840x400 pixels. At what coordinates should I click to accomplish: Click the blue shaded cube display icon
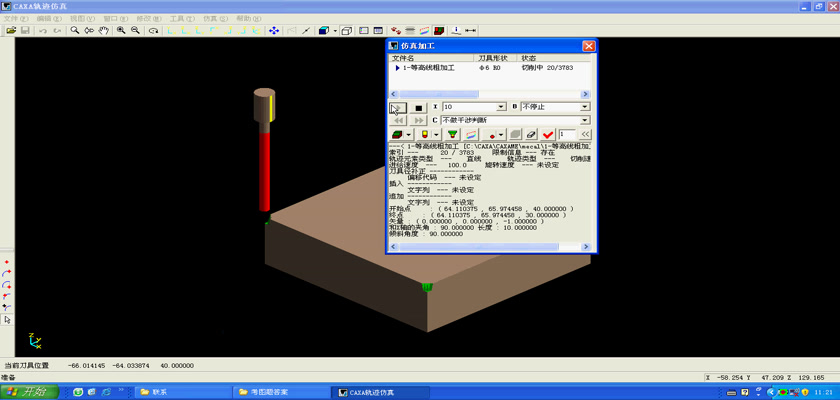(324, 31)
